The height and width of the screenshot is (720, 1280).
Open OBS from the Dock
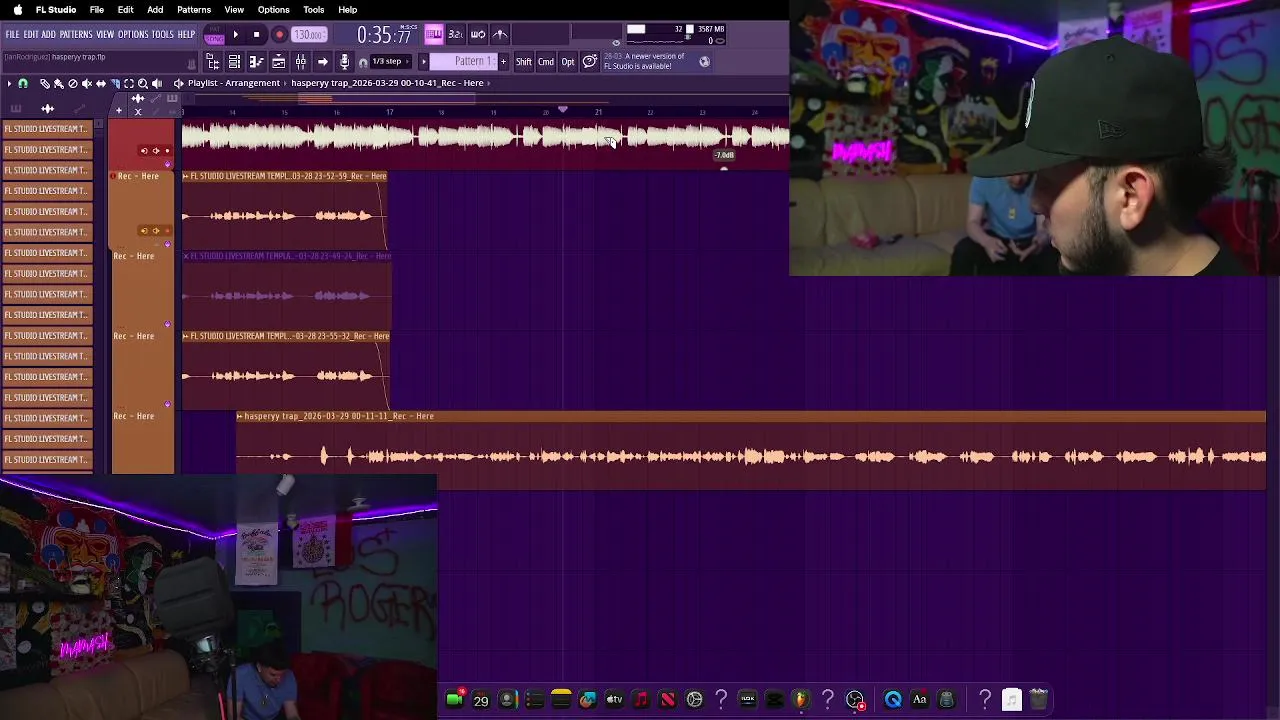(855, 700)
